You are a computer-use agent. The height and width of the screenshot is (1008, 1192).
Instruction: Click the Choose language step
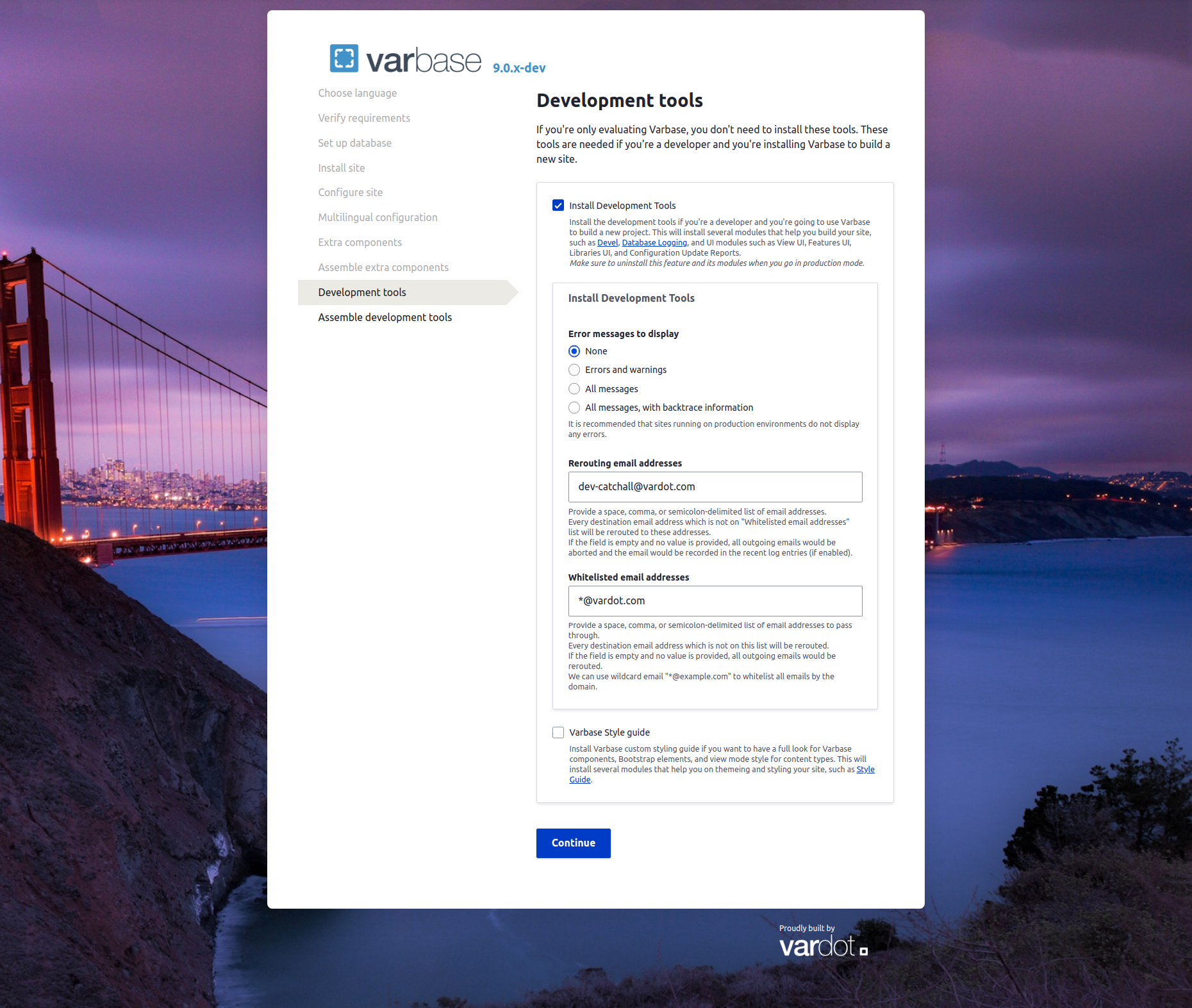click(357, 93)
